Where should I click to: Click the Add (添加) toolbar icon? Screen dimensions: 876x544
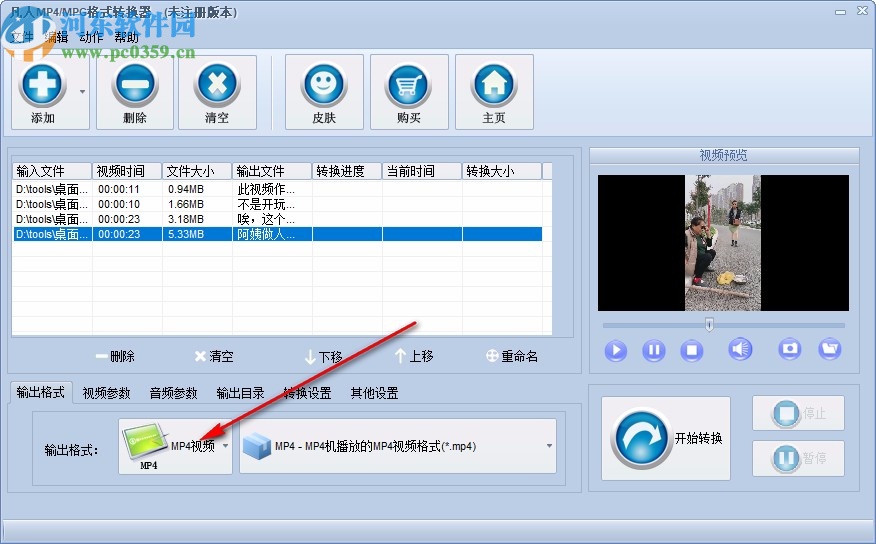pos(42,85)
